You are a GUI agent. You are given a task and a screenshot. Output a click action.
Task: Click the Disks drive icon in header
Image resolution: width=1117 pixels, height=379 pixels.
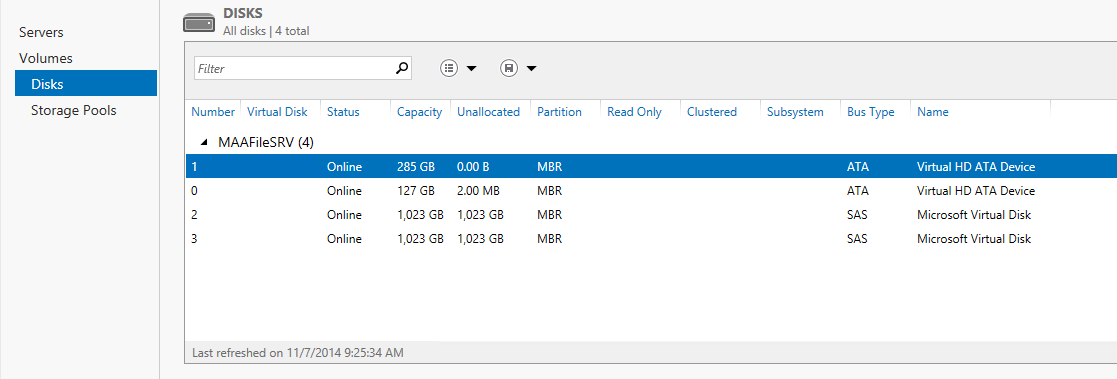click(199, 22)
